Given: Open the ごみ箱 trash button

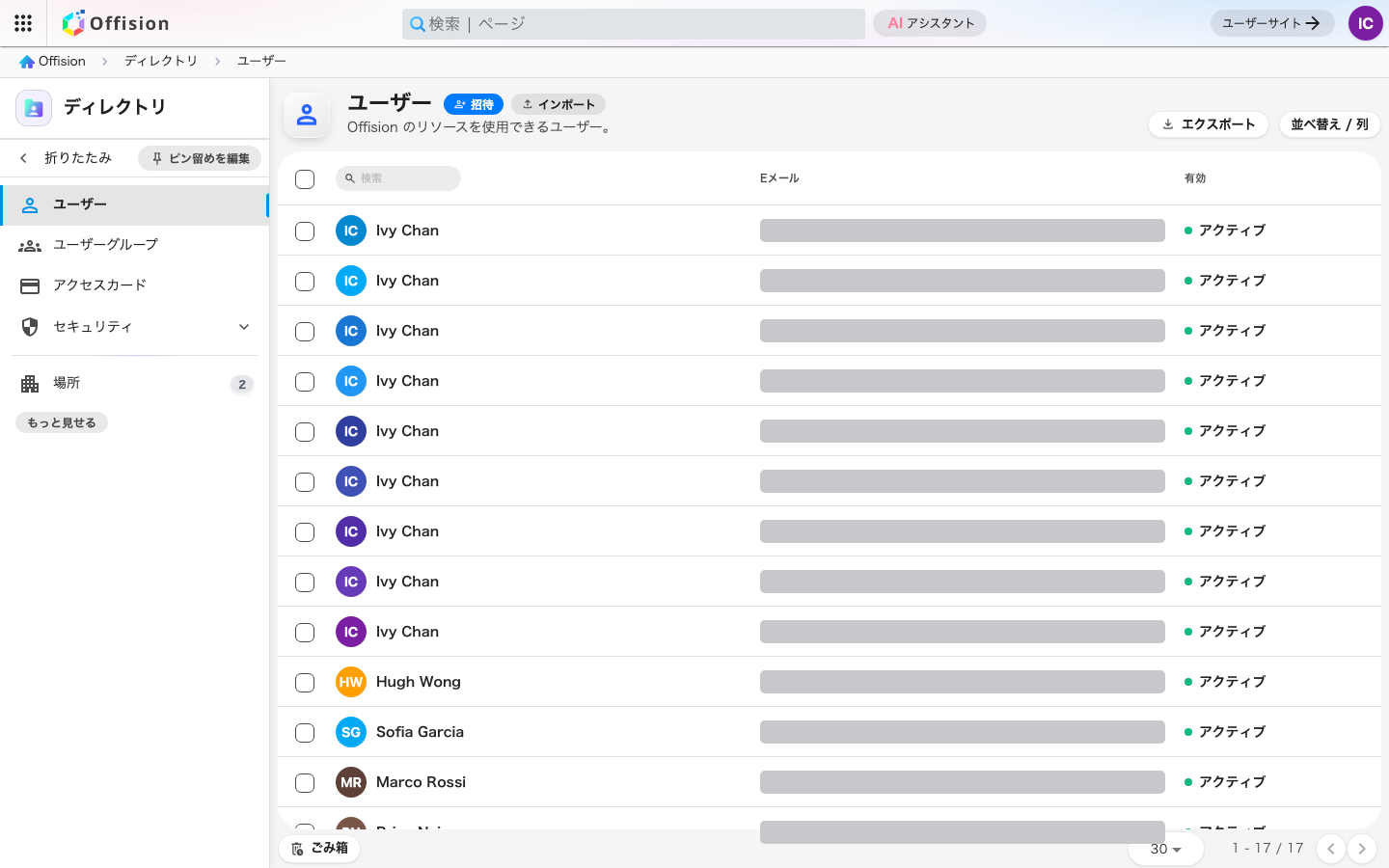Looking at the screenshot, I should click(319, 849).
